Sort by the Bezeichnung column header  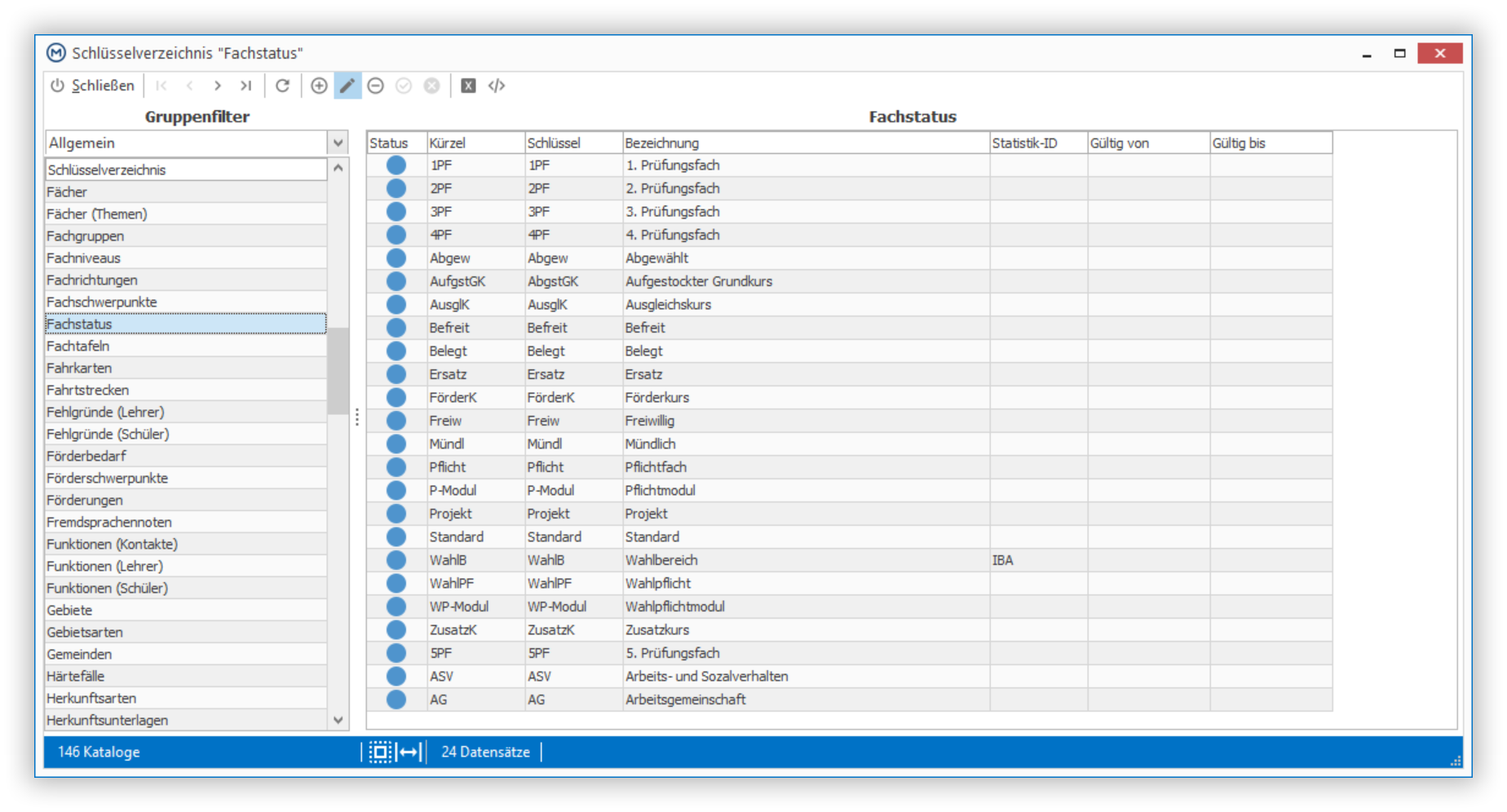pos(806,143)
